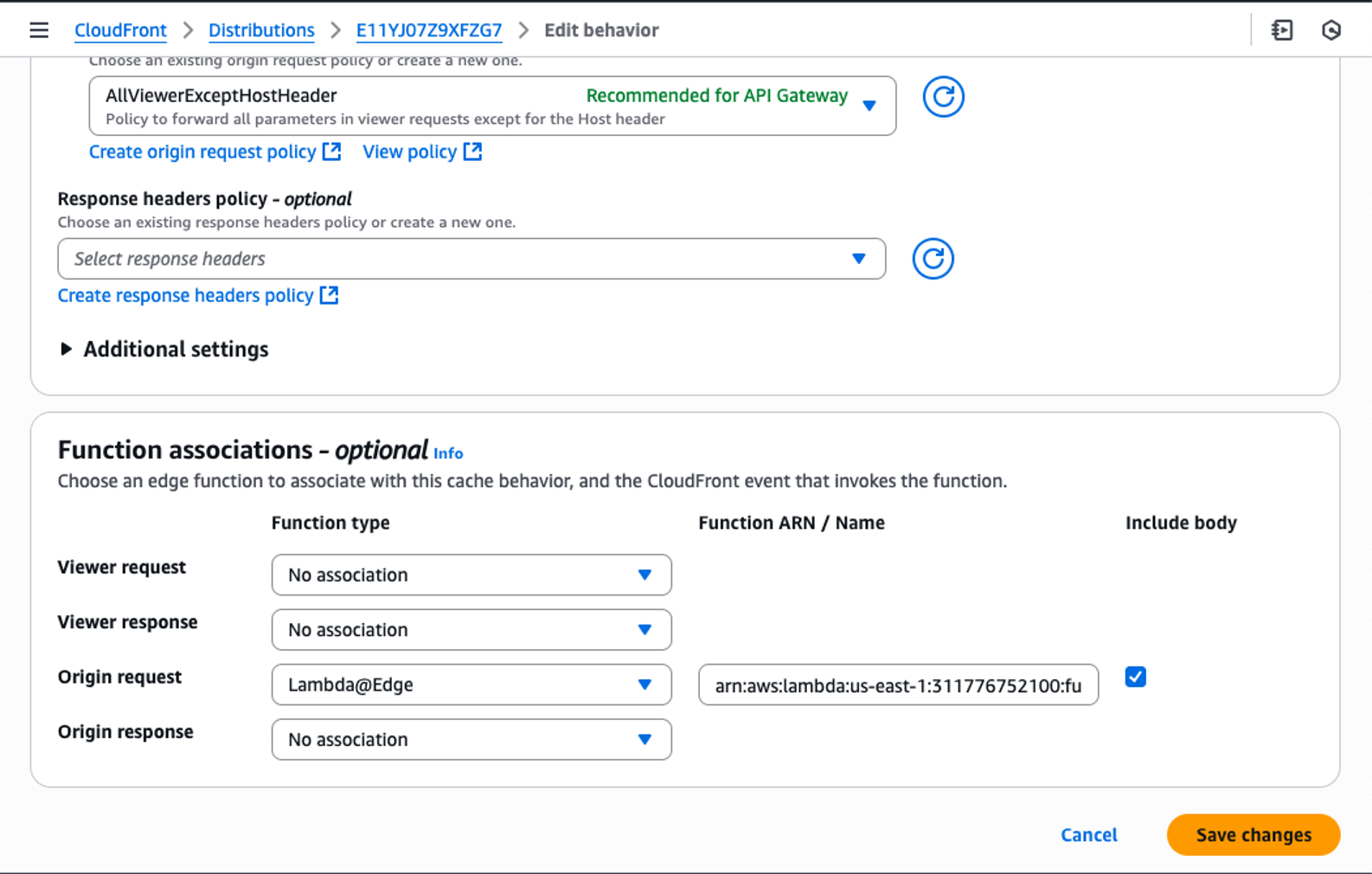Image resolution: width=1372 pixels, height=874 pixels.
Task: Open the hamburger navigation menu
Action: 39,30
